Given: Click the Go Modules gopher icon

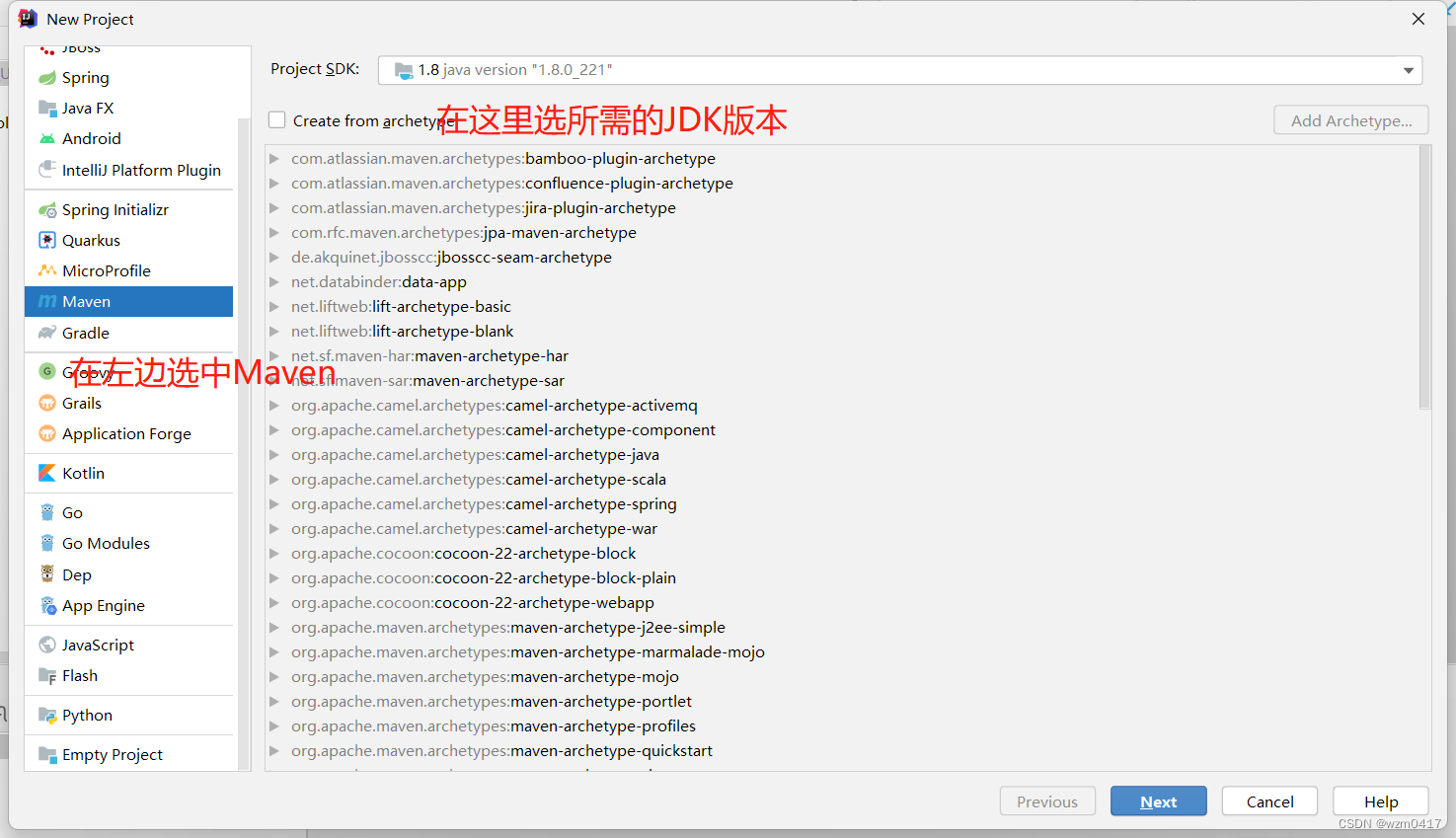Looking at the screenshot, I should tap(46, 543).
